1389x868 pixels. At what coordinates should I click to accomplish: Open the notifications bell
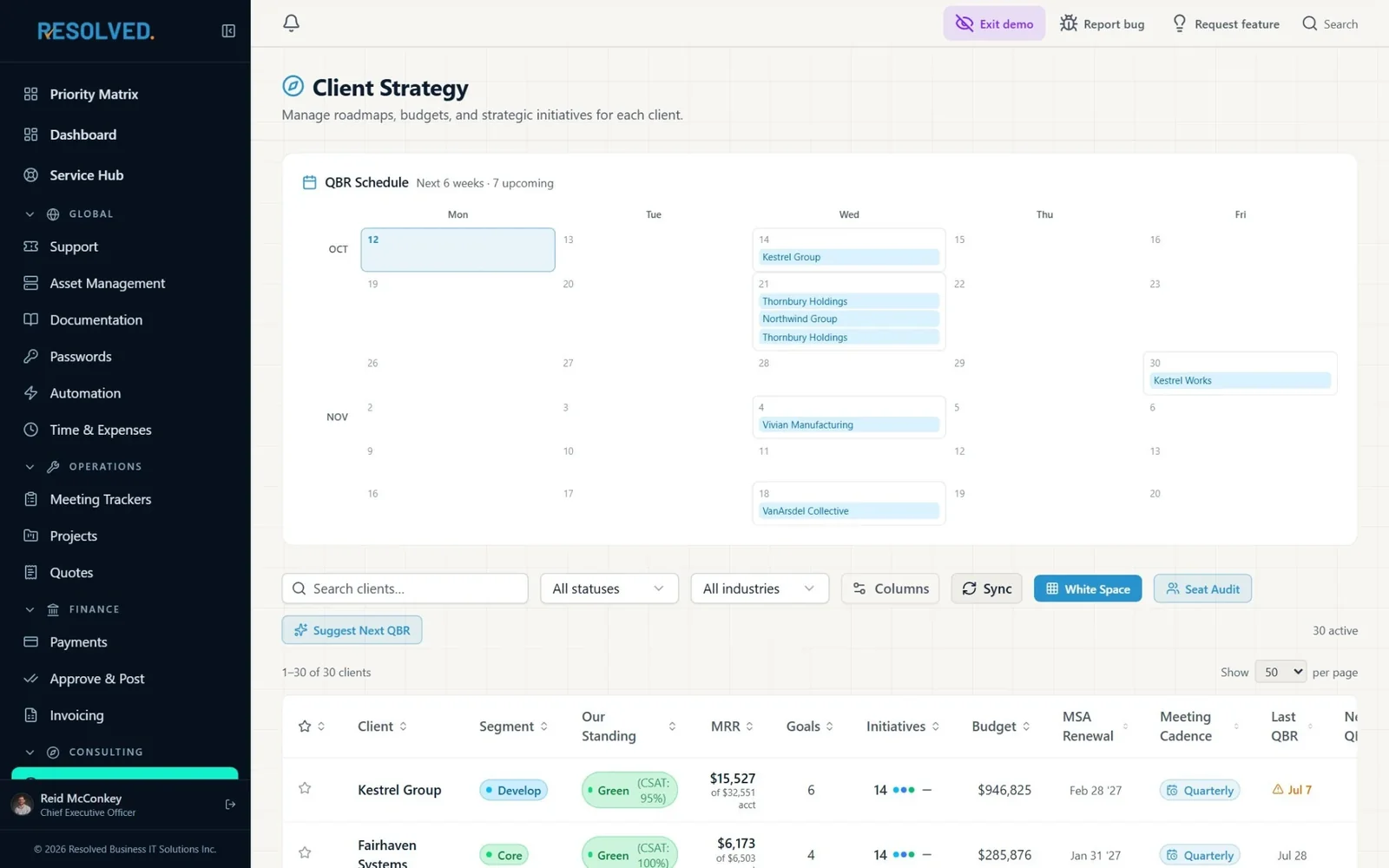coord(291,23)
